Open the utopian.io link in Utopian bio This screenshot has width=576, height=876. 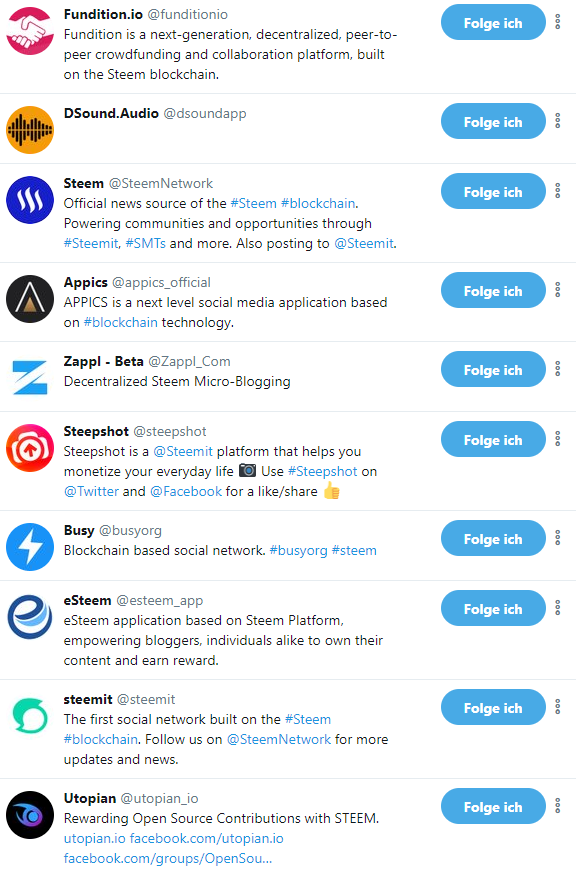[94, 838]
